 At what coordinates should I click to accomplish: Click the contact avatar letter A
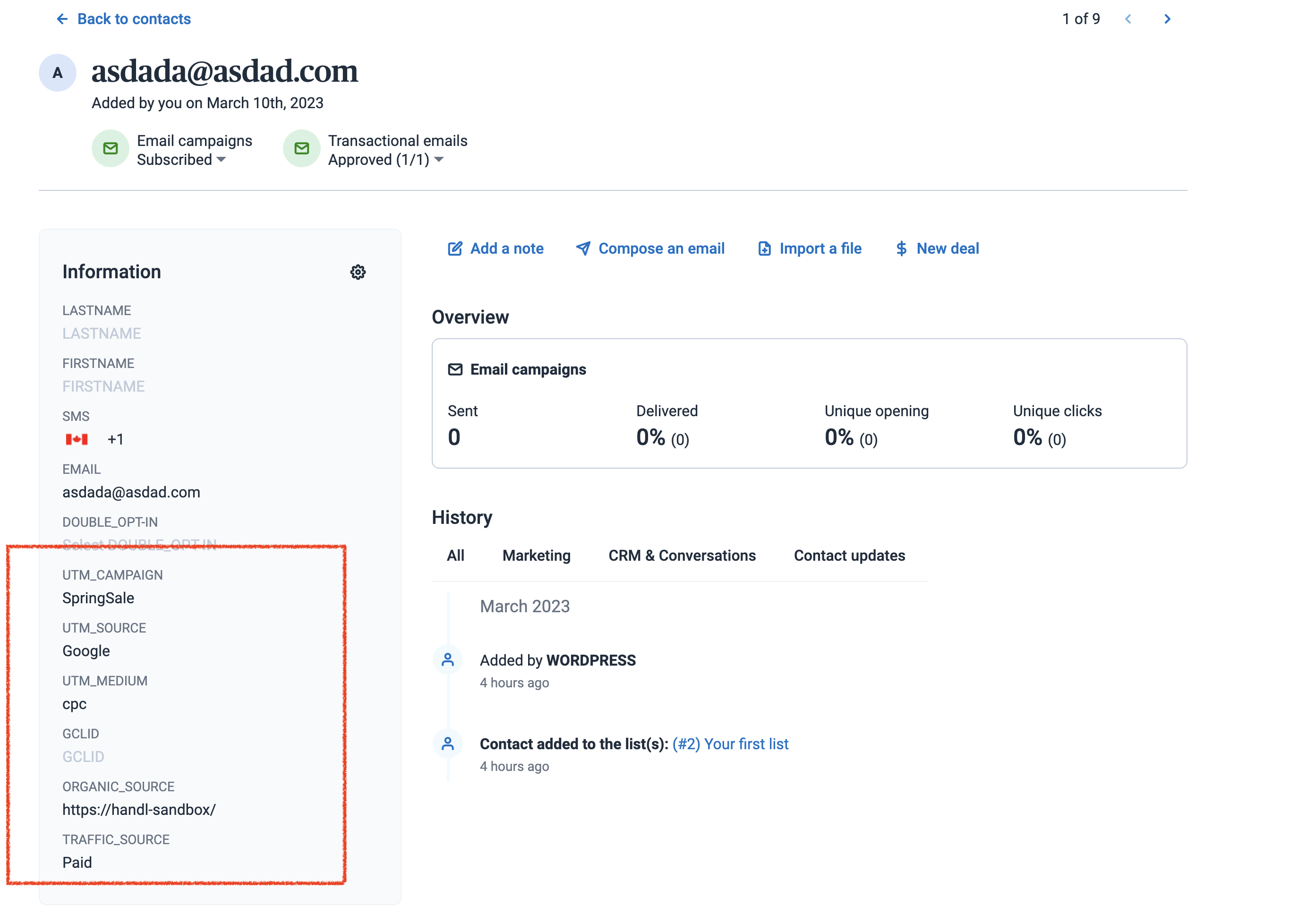58,73
